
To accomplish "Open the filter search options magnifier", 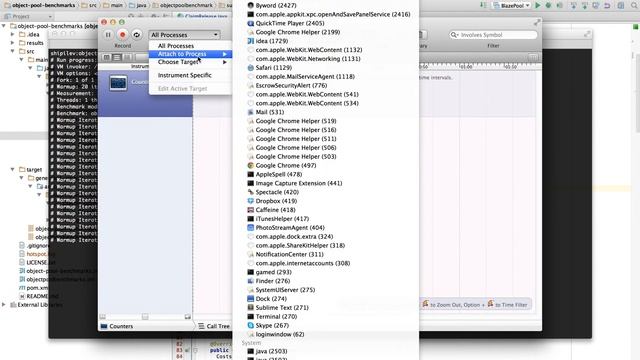I will point(454,35).
